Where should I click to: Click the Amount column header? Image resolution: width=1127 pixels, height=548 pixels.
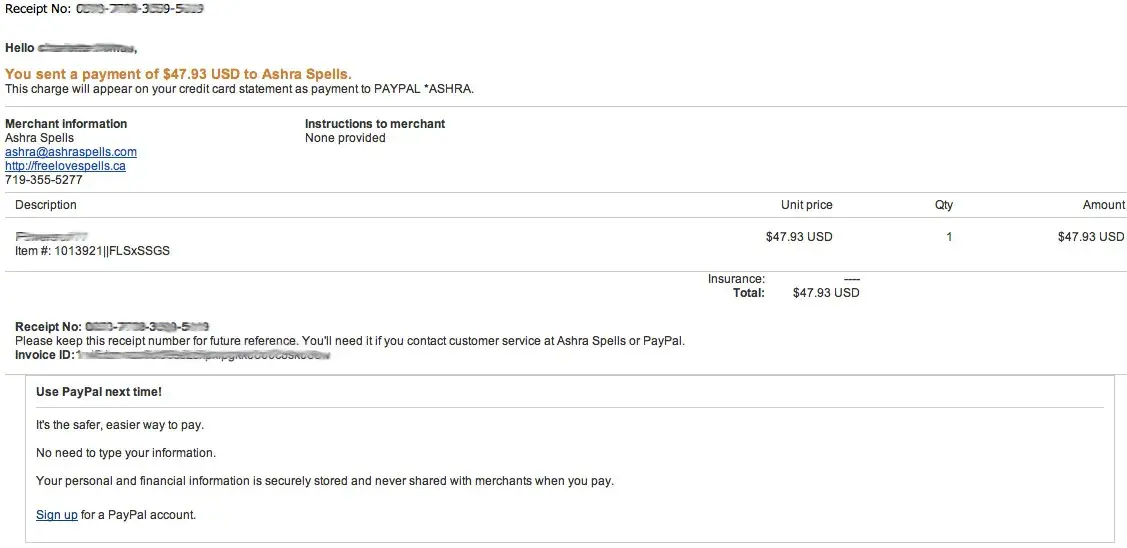[x=1103, y=205]
